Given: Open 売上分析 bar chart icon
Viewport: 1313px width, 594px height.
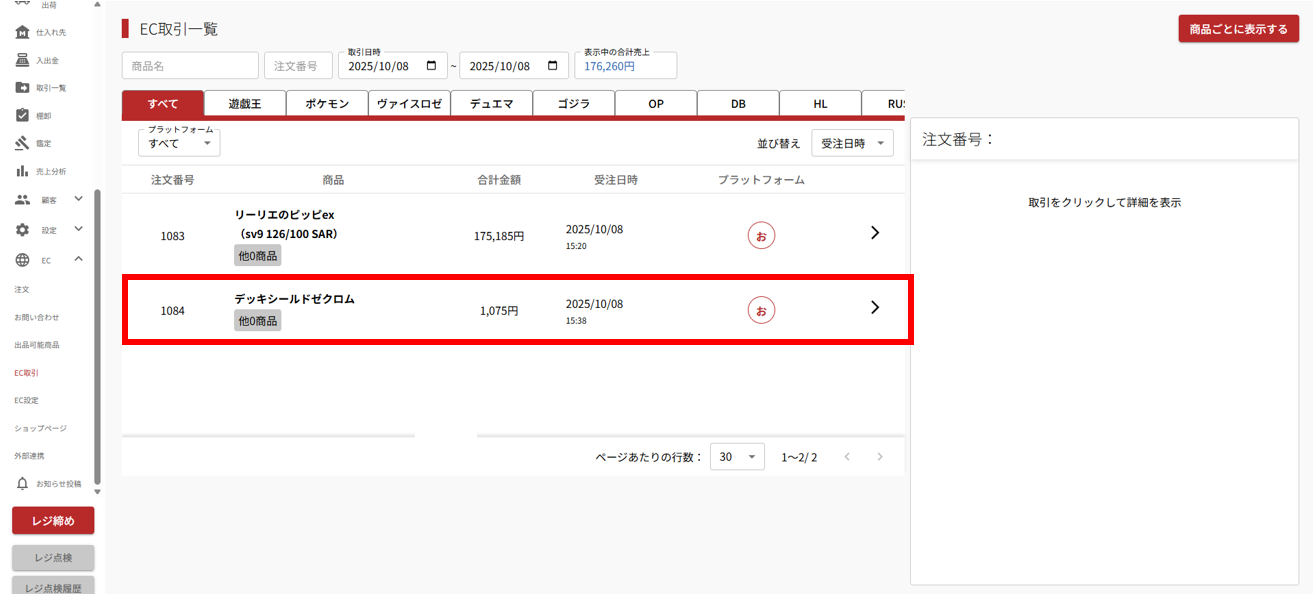Looking at the screenshot, I should 22,171.
